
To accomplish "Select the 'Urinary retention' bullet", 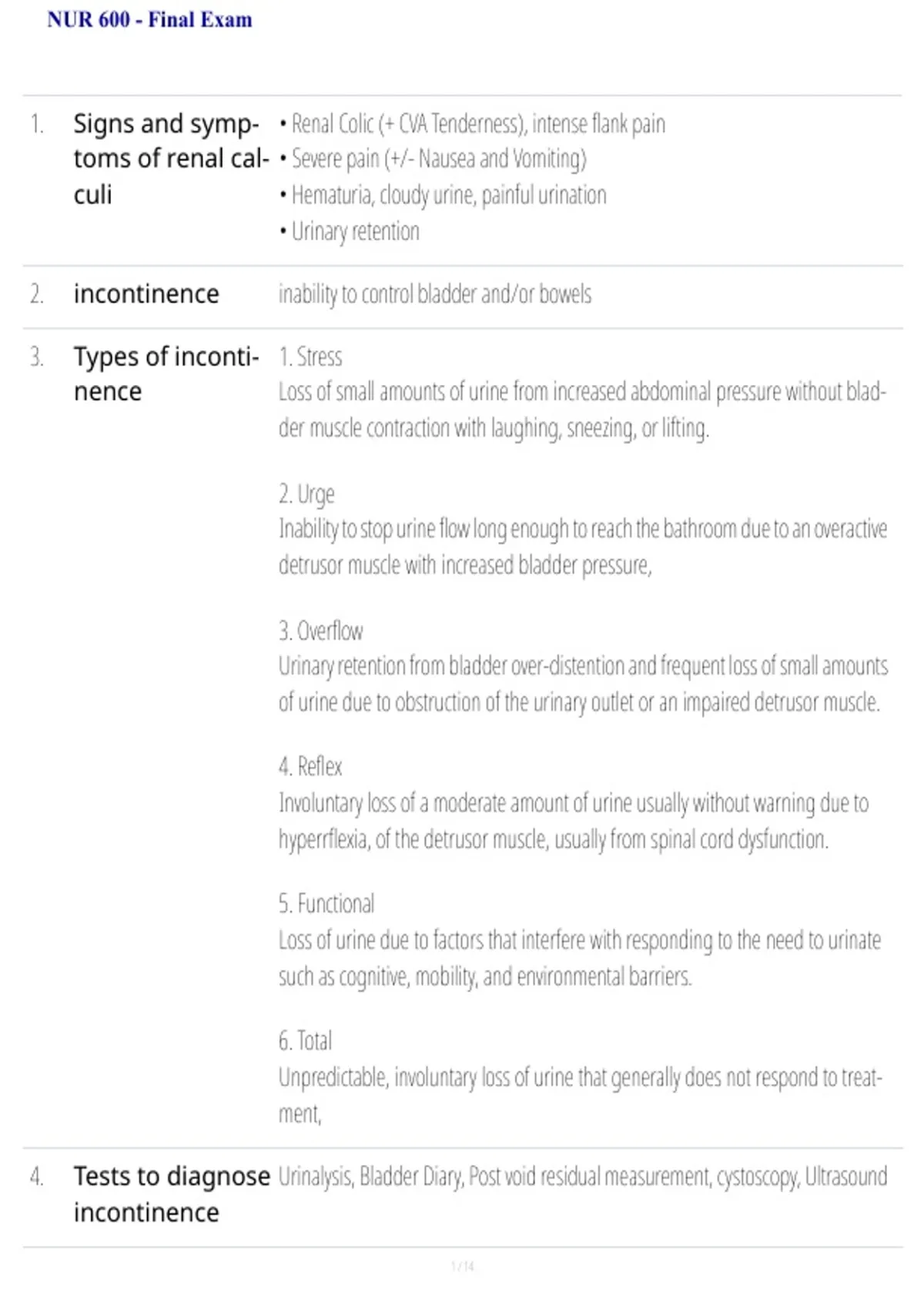I will pos(350,232).
